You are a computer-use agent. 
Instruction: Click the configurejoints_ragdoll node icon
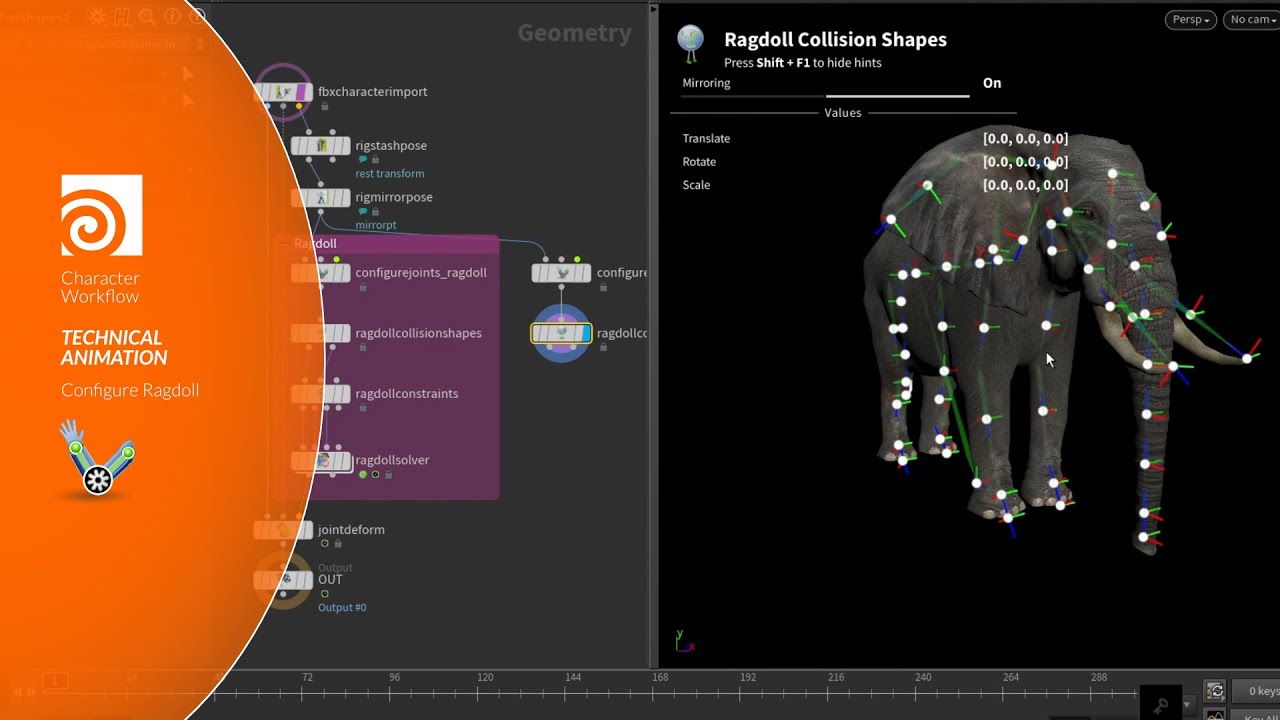click(x=321, y=273)
